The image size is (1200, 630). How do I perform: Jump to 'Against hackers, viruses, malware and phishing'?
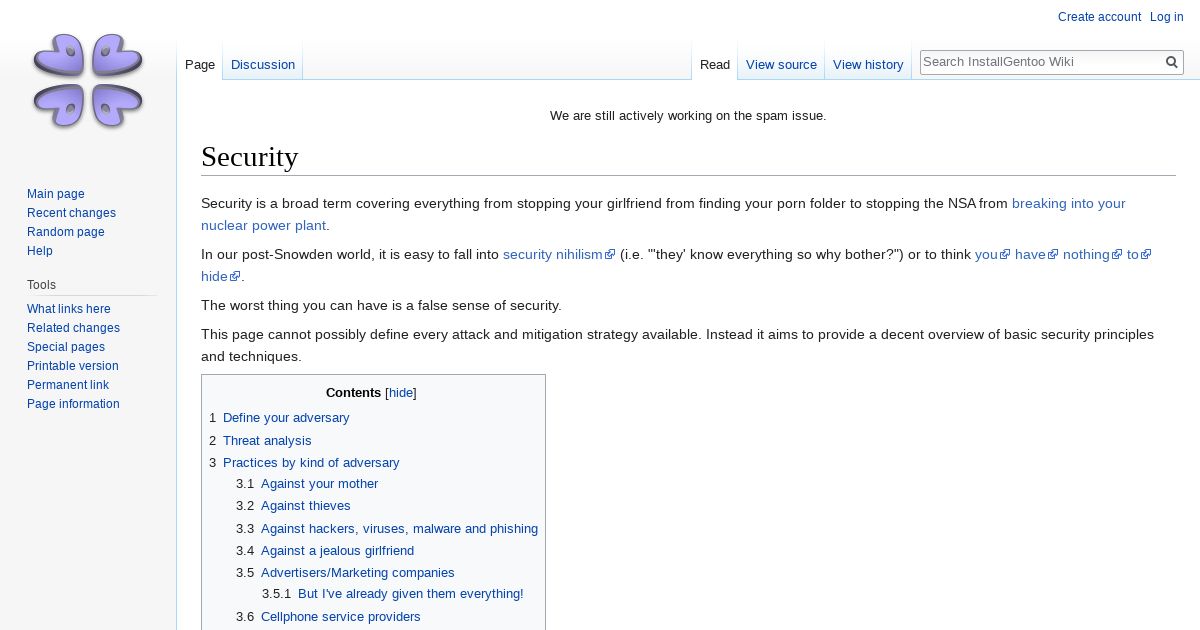pyautogui.click(x=399, y=528)
